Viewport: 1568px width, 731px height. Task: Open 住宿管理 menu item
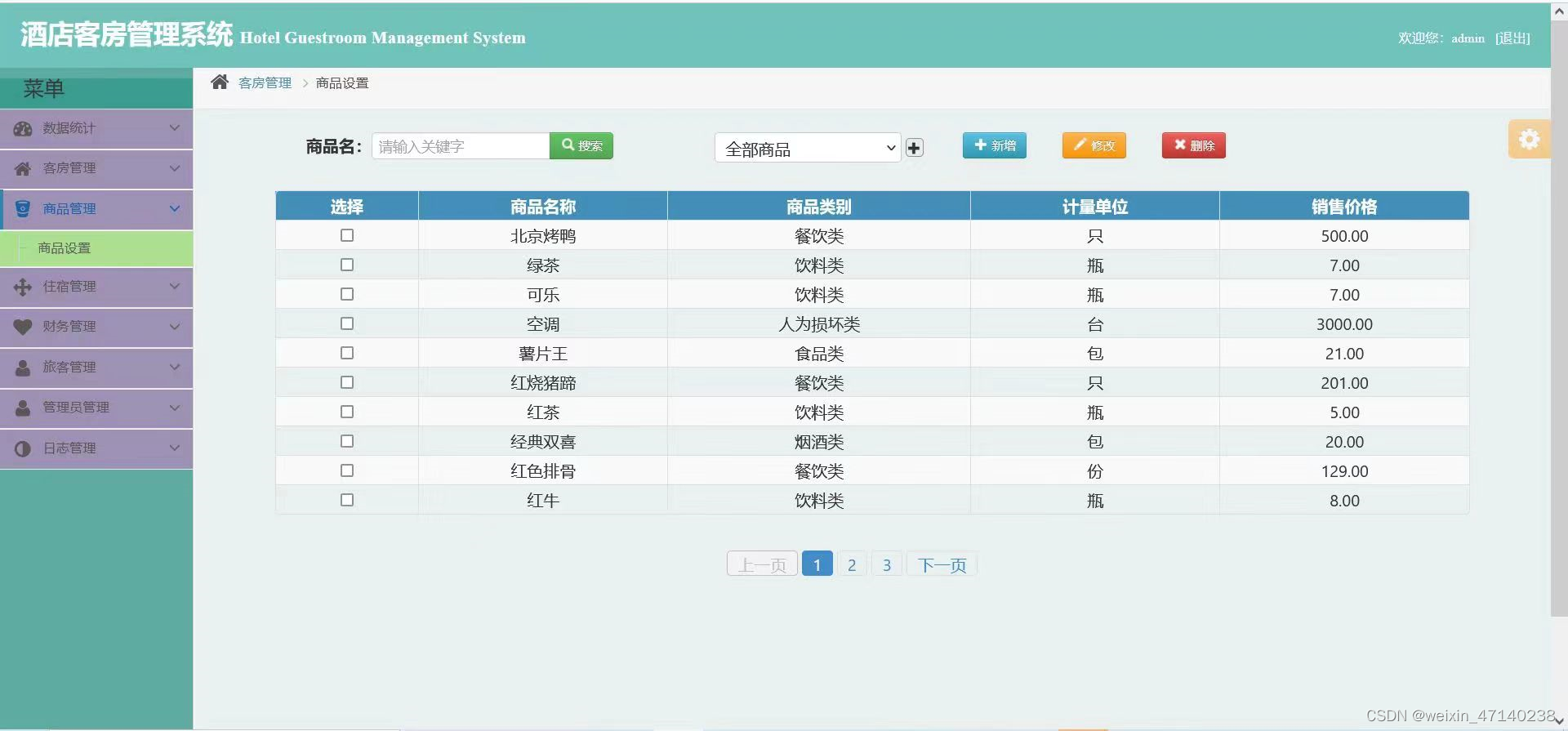click(x=96, y=287)
